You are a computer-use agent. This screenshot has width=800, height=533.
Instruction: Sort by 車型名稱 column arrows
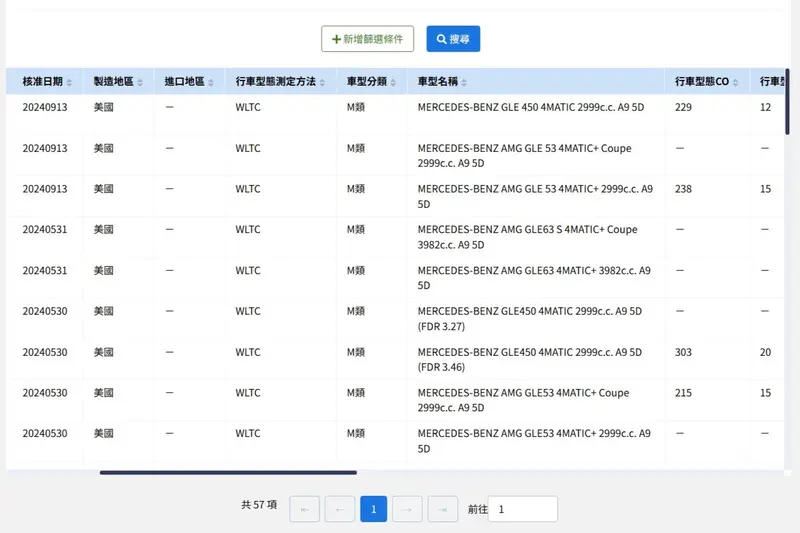coord(464,82)
